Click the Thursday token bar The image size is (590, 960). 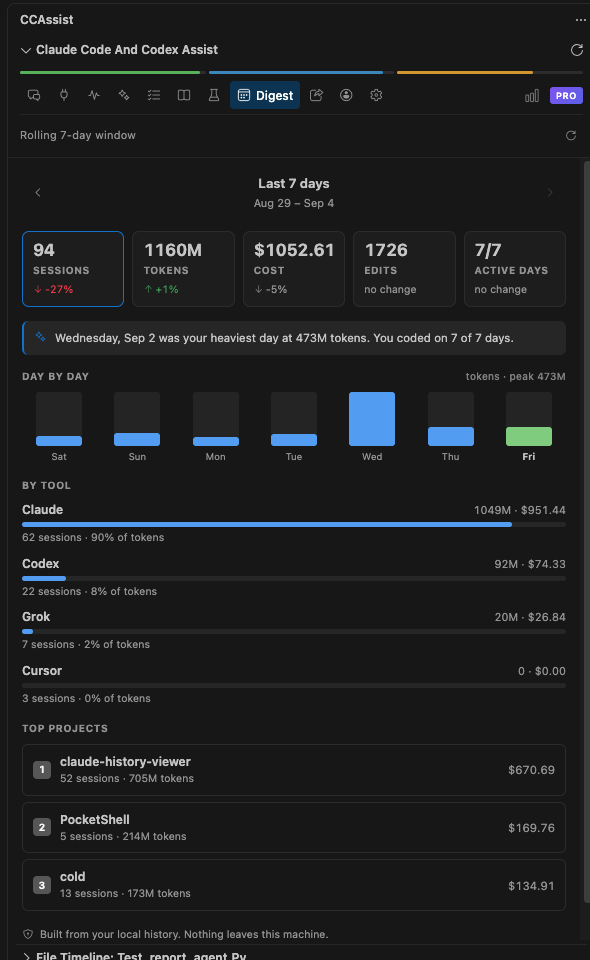click(x=450, y=436)
